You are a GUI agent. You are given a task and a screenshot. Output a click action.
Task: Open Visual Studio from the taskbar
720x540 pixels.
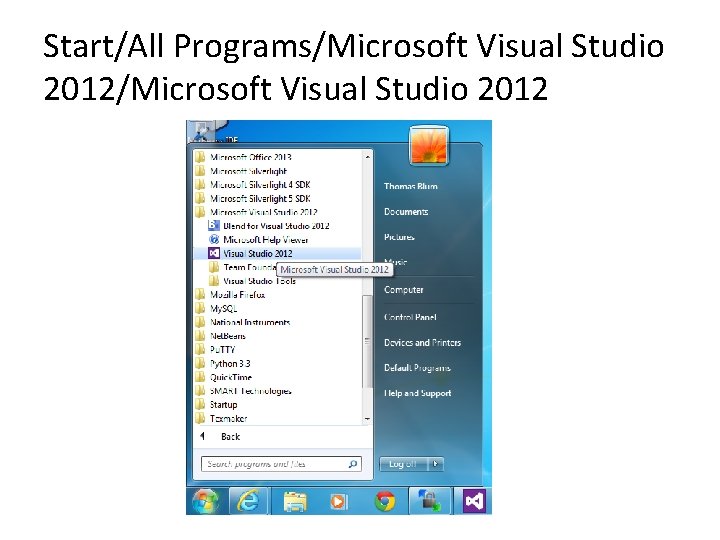474,501
